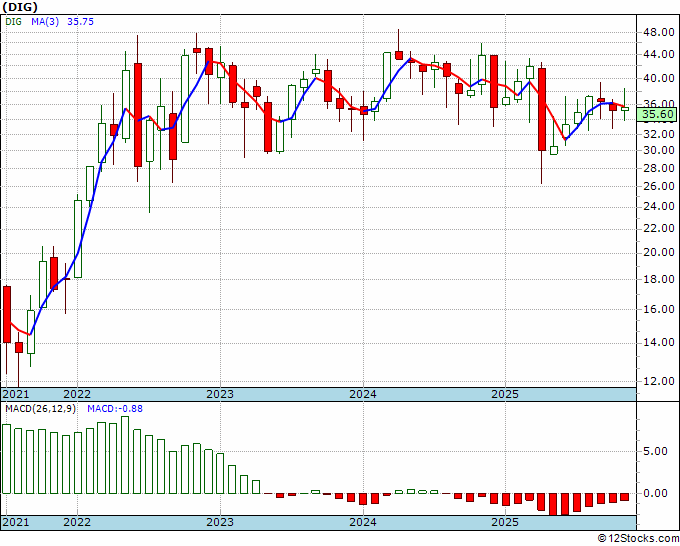Click 2021 on the MACD panel time axis
The height and width of the screenshot is (546, 680).
click(16, 522)
